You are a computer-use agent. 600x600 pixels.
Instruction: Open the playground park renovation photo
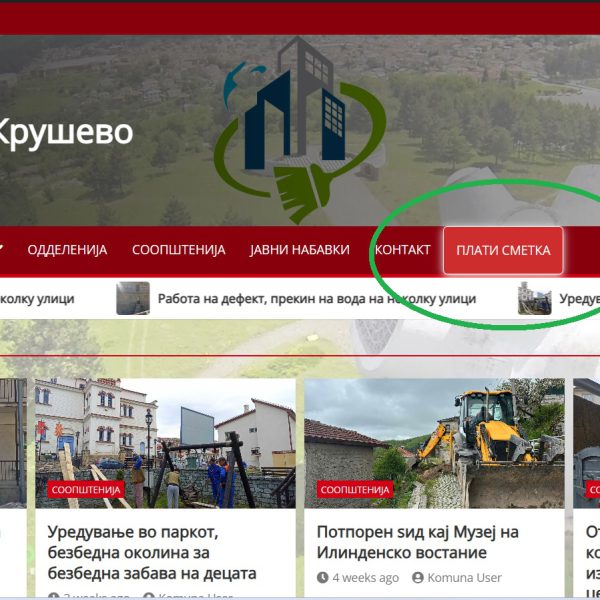click(165, 443)
